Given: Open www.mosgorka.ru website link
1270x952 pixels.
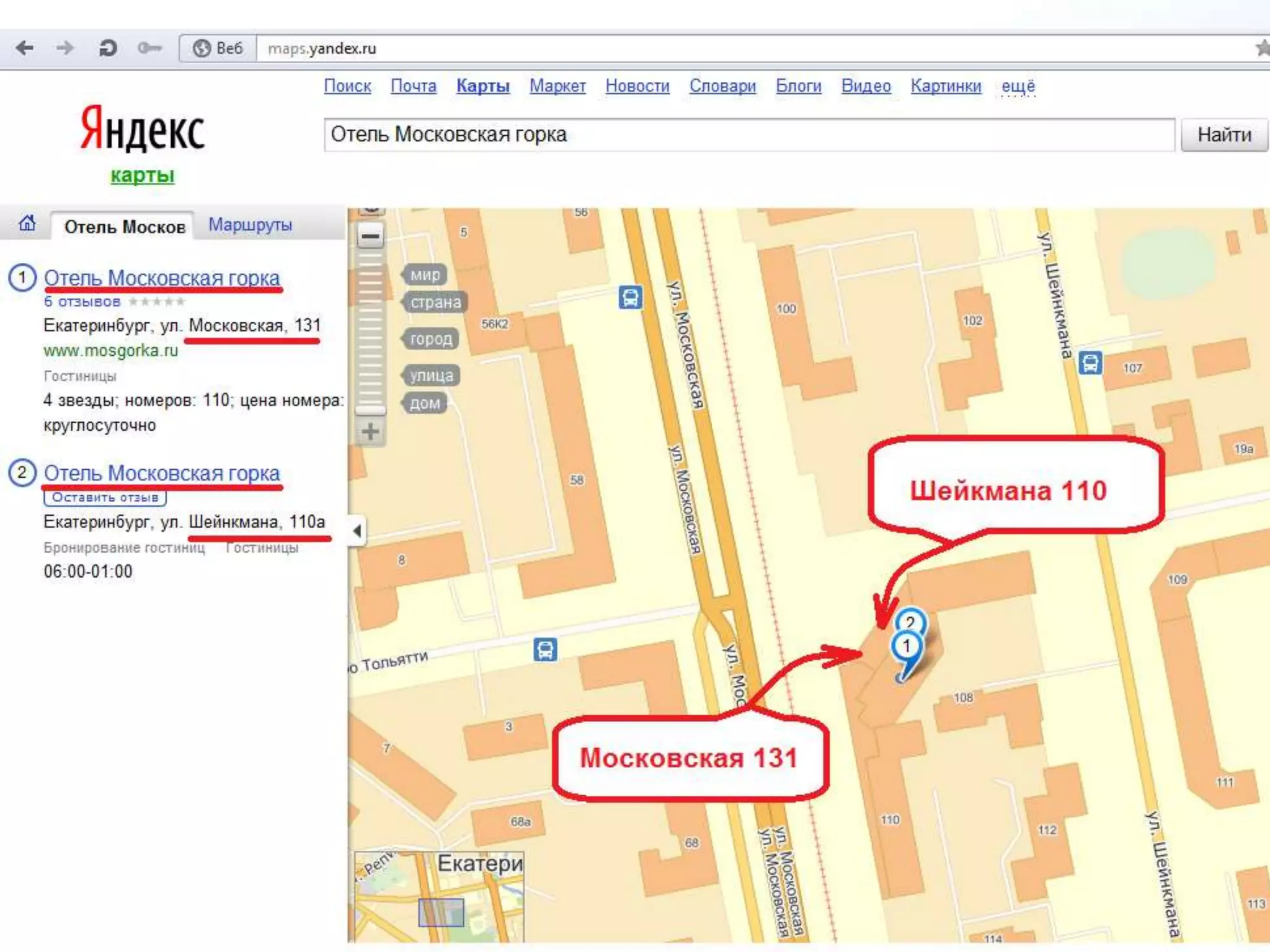Looking at the screenshot, I should point(110,351).
